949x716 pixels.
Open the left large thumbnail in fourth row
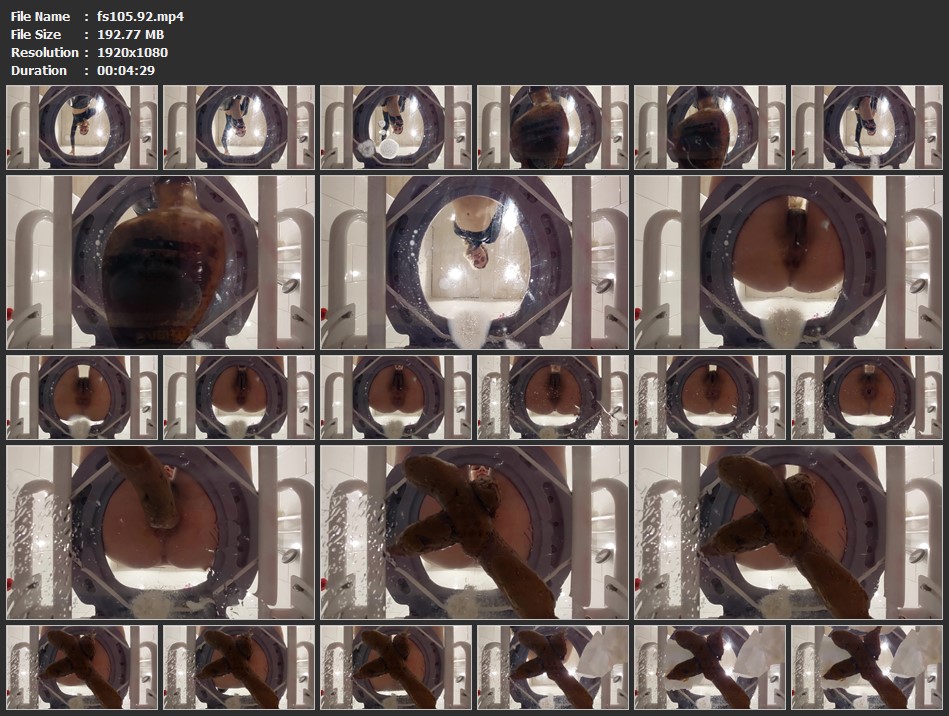(160, 533)
